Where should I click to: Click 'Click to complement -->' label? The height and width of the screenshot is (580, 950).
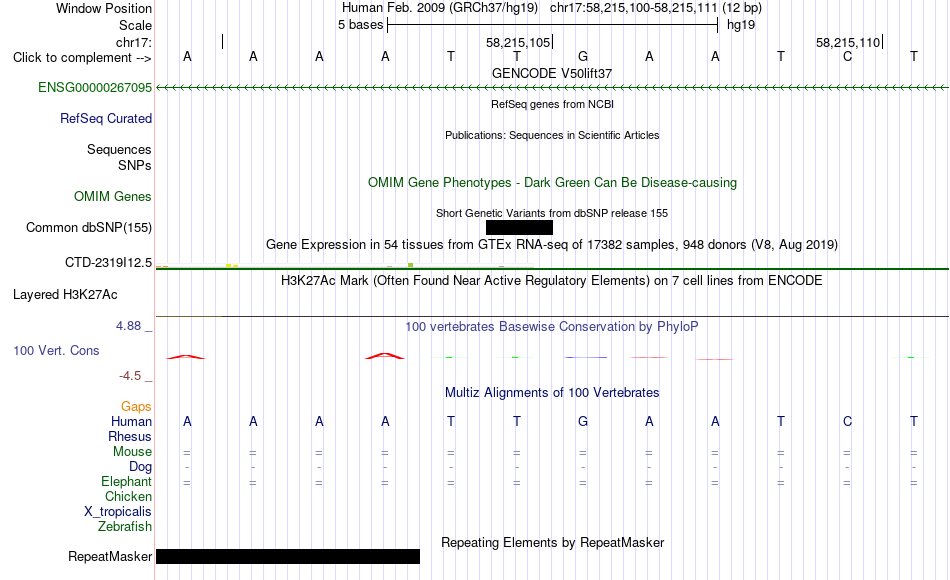tap(82, 58)
